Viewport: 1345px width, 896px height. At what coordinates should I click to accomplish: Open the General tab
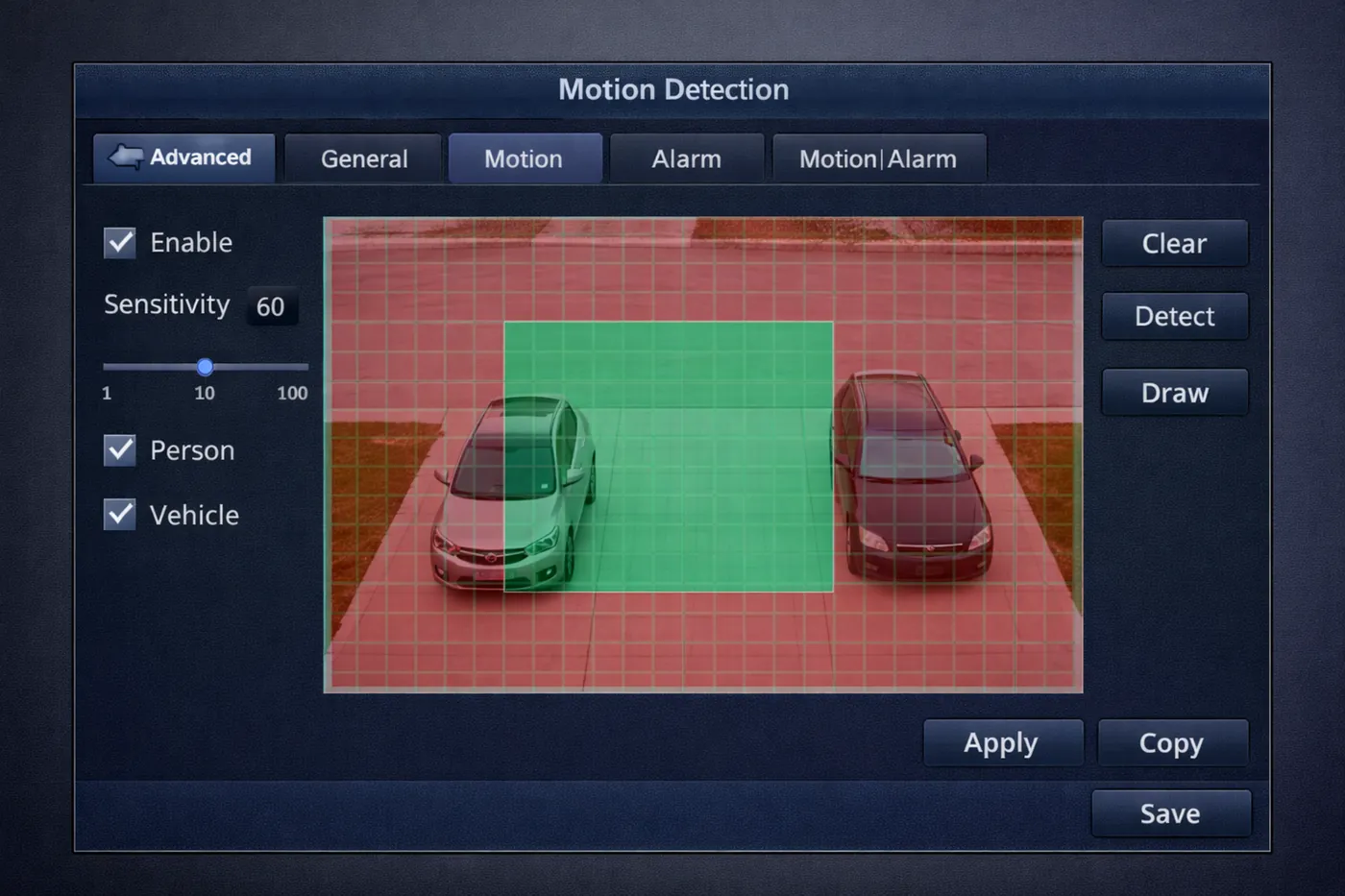pyautogui.click(x=364, y=158)
